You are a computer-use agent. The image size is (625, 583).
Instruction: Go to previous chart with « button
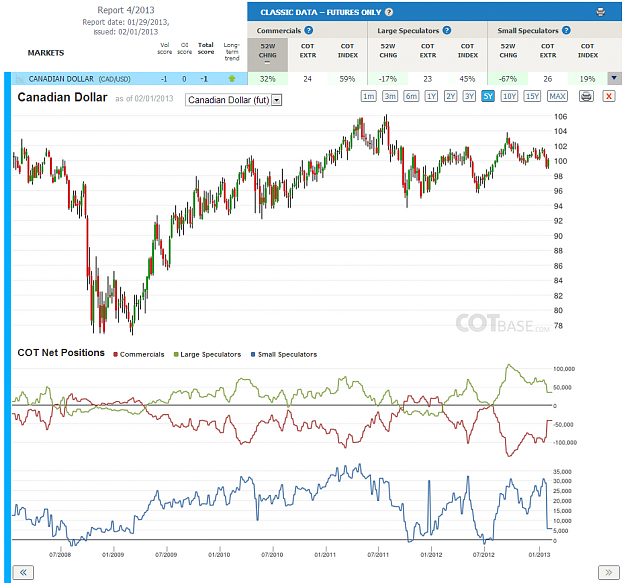[x=23, y=572]
